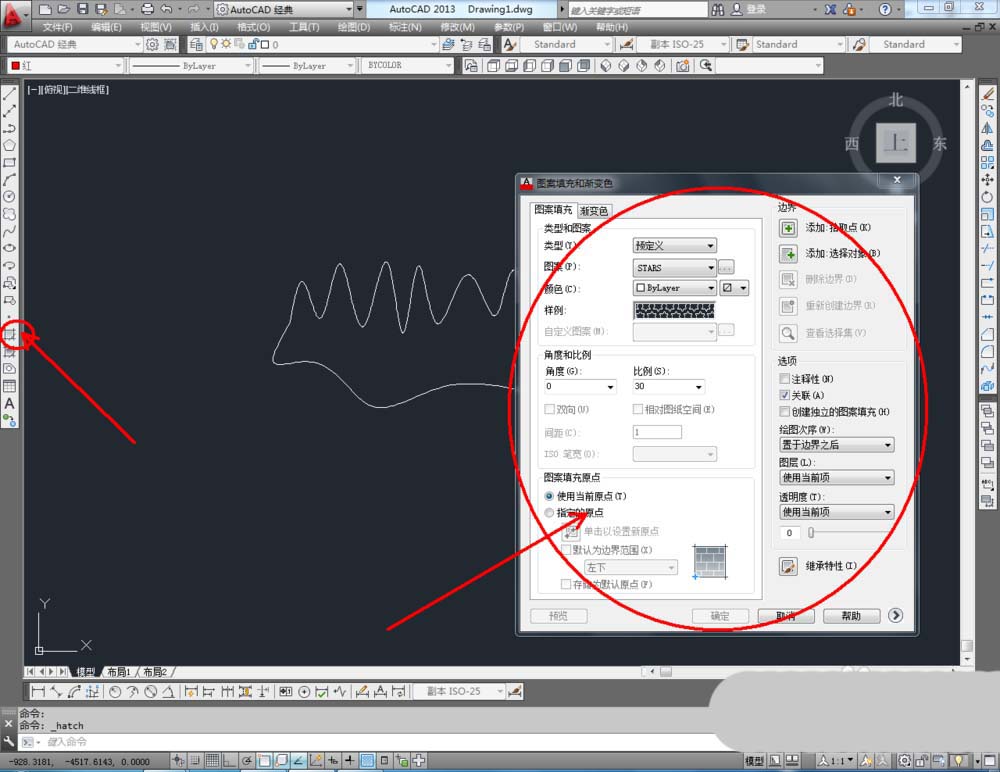This screenshot has width=1000, height=772.
Task: Click the 帮助 help button
Action: point(851,616)
